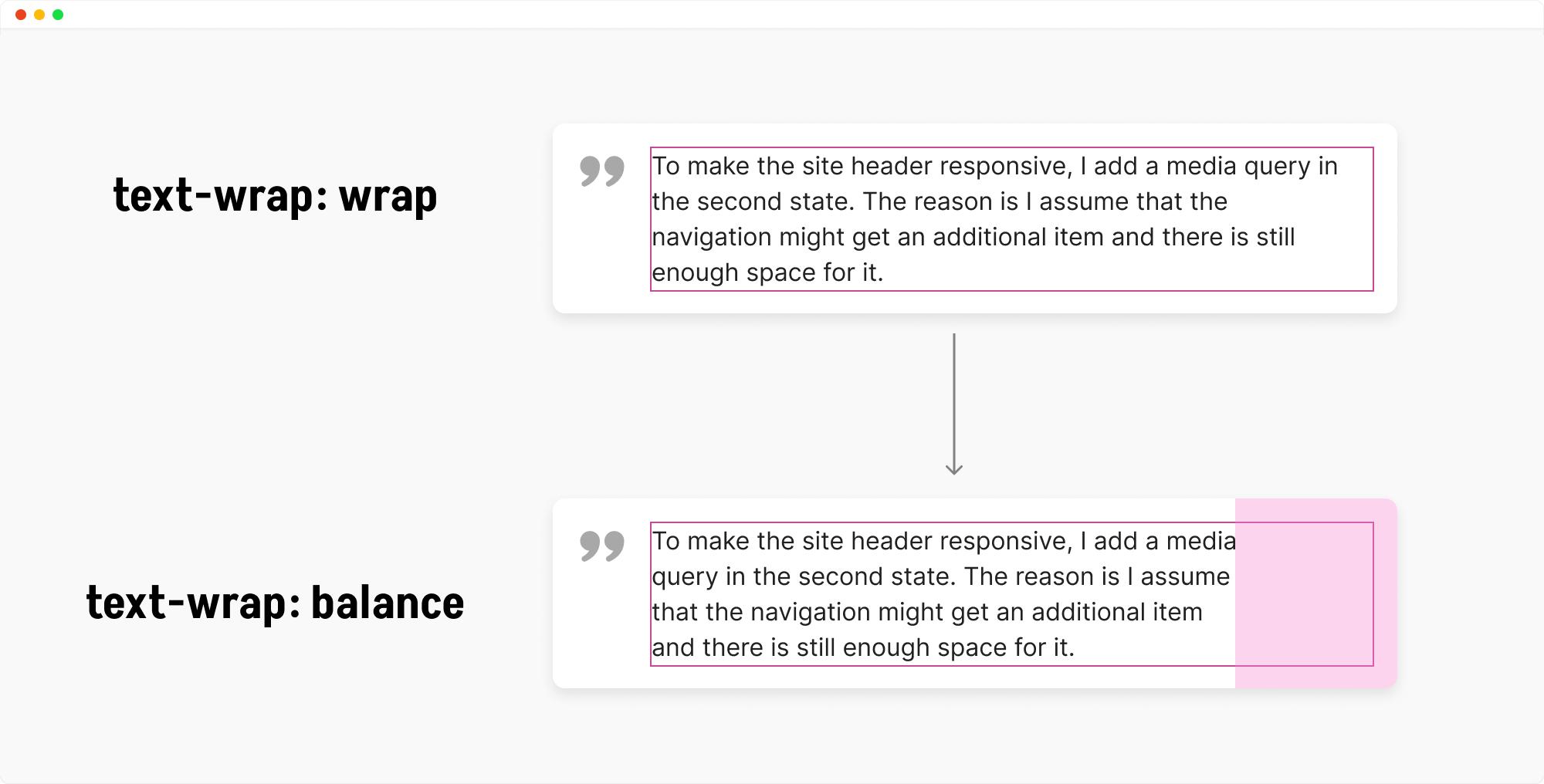Click the first line of the balanced text card
Viewport: 1544px width, 784px height.
coord(944,541)
